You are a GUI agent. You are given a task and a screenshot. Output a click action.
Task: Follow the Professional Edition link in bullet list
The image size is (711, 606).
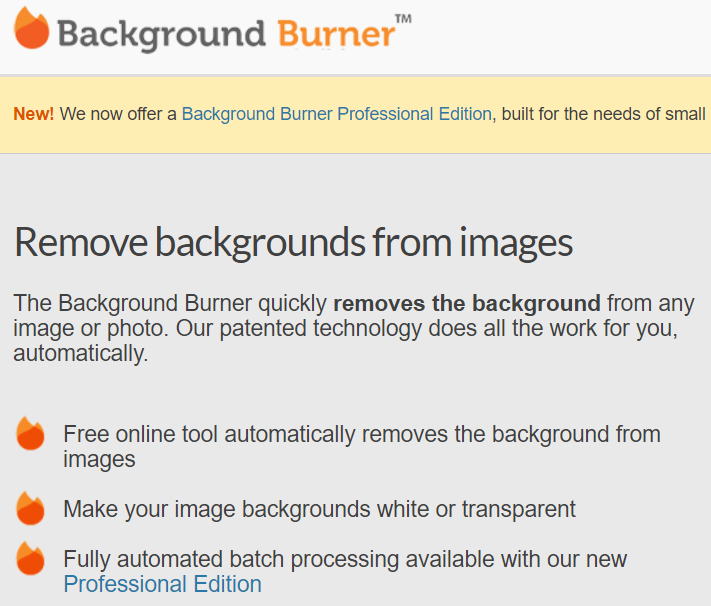pyautogui.click(x=162, y=584)
